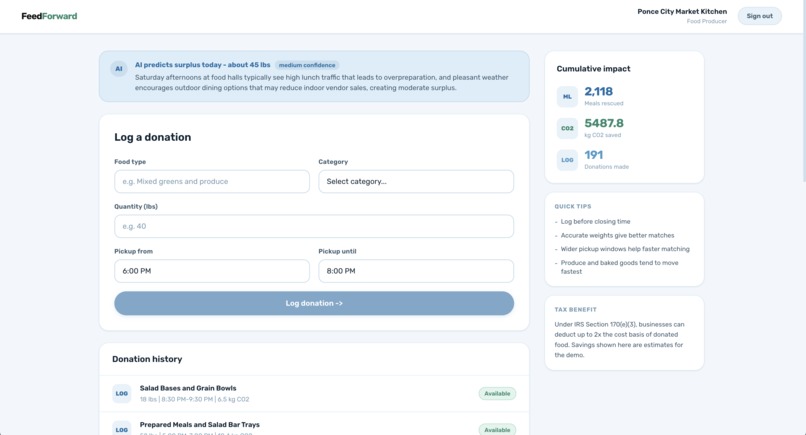
Task: Click the FeedForward logo
Action: click(x=49, y=16)
